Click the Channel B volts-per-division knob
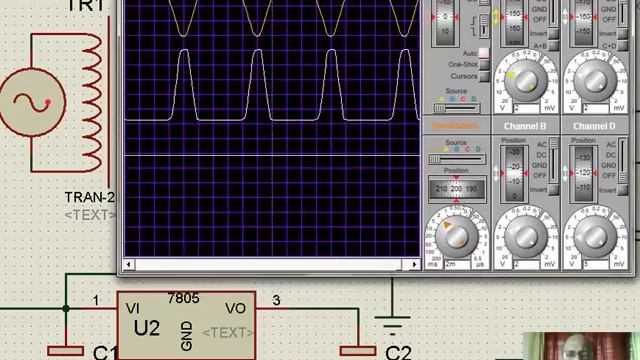This screenshot has height=360, width=640. point(526,237)
